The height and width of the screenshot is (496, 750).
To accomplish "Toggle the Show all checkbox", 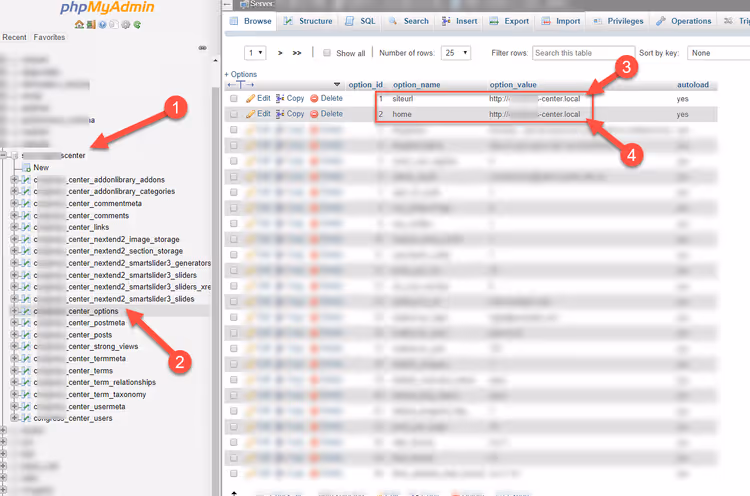I will [327, 53].
